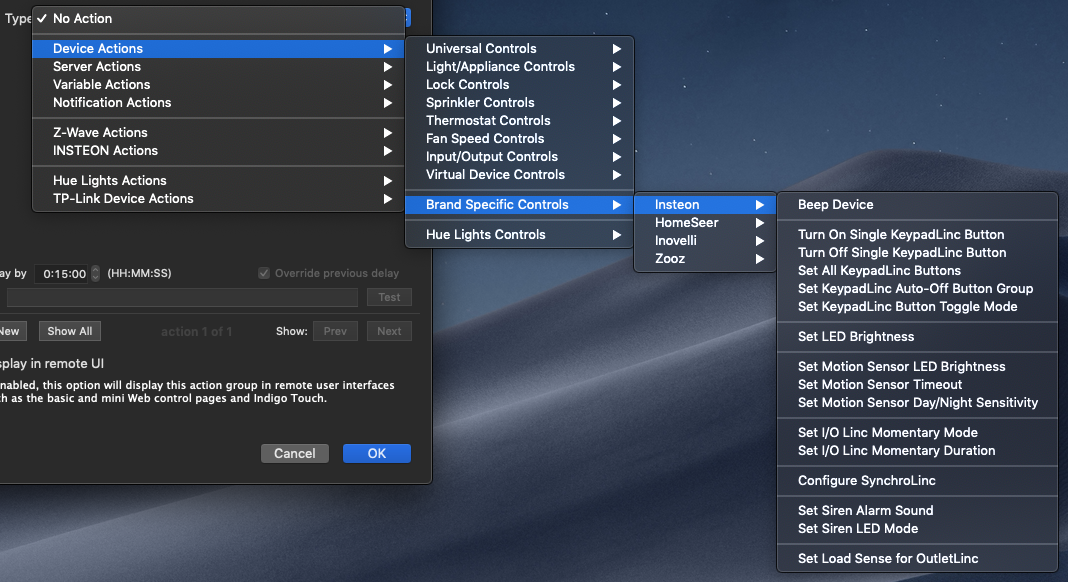Expand Universal Controls submenu

[x=520, y=48]
